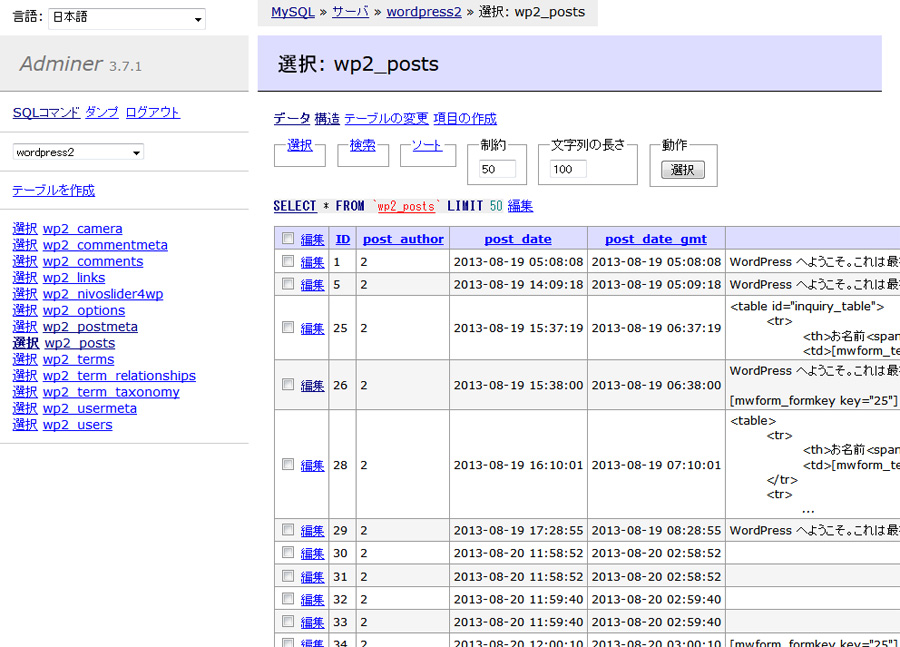Check the checkbox for row ID 1
Image resolution: width=900 pixels, height=647 pixels.
(288, 262)
